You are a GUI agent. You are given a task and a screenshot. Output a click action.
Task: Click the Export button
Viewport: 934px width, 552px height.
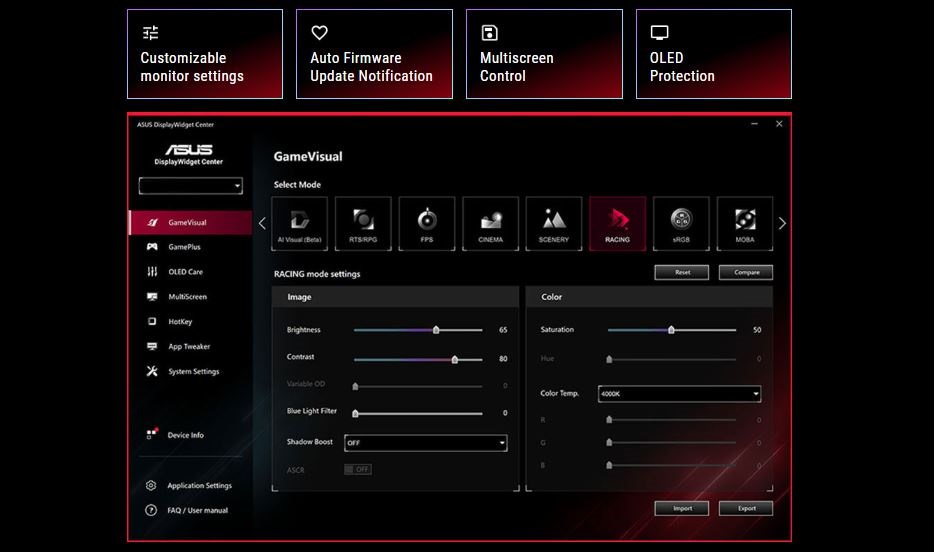(745, 508)
